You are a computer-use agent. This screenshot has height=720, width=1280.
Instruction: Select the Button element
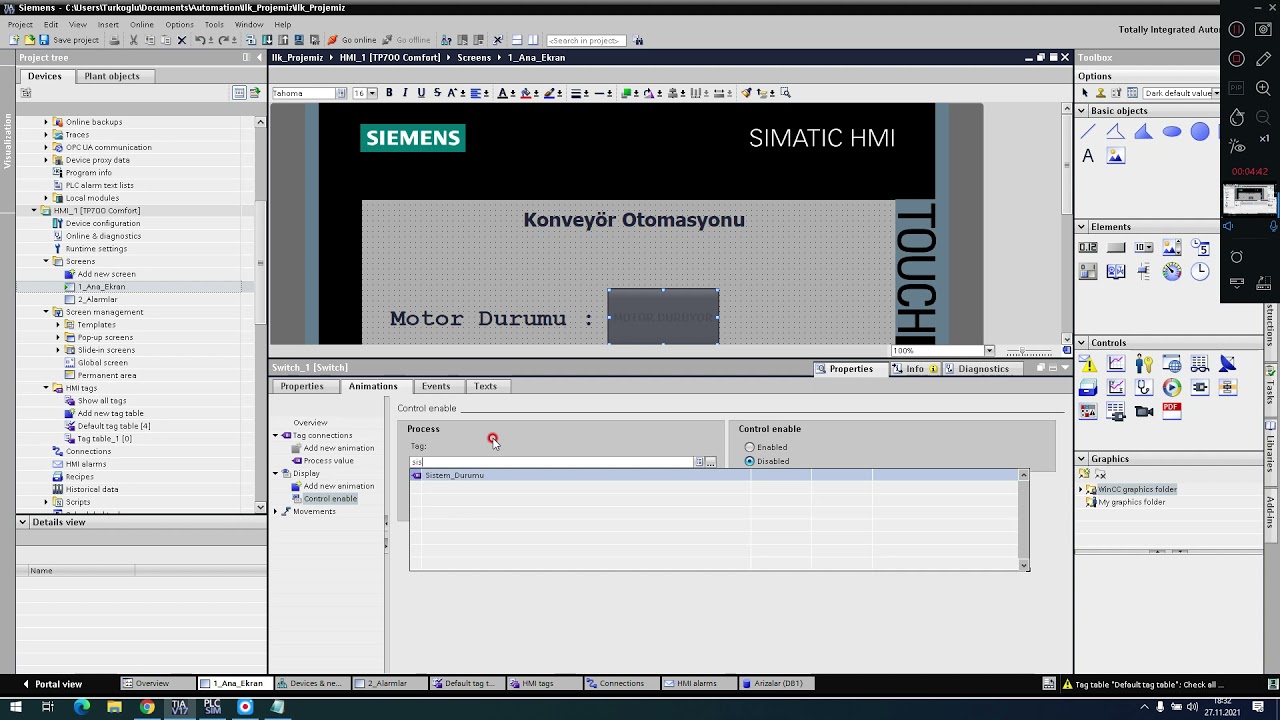1116,247
